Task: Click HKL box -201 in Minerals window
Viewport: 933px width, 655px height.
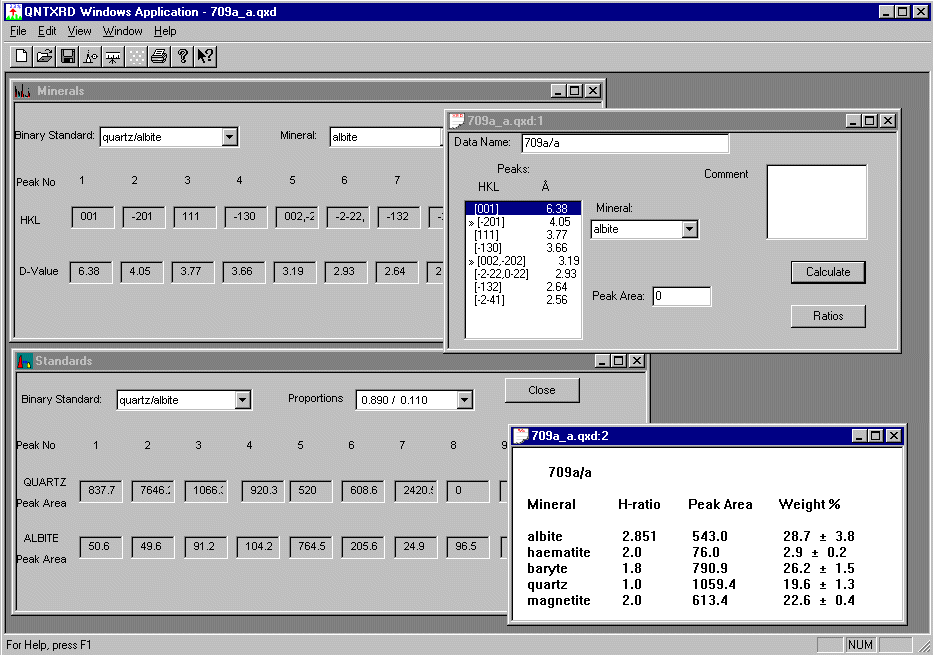Action: 143,217
